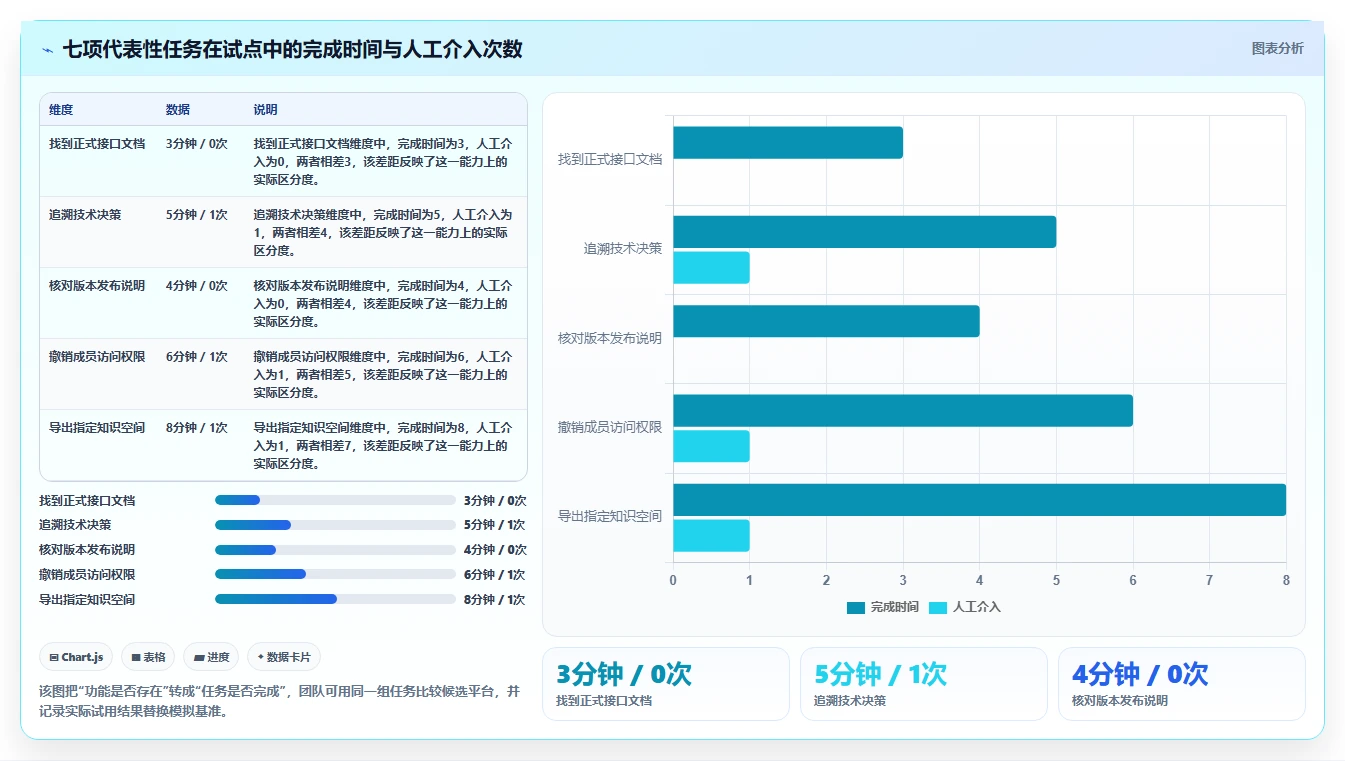
Task: Click the 图表分析 label in the header
Action: tap(1277, 48)
